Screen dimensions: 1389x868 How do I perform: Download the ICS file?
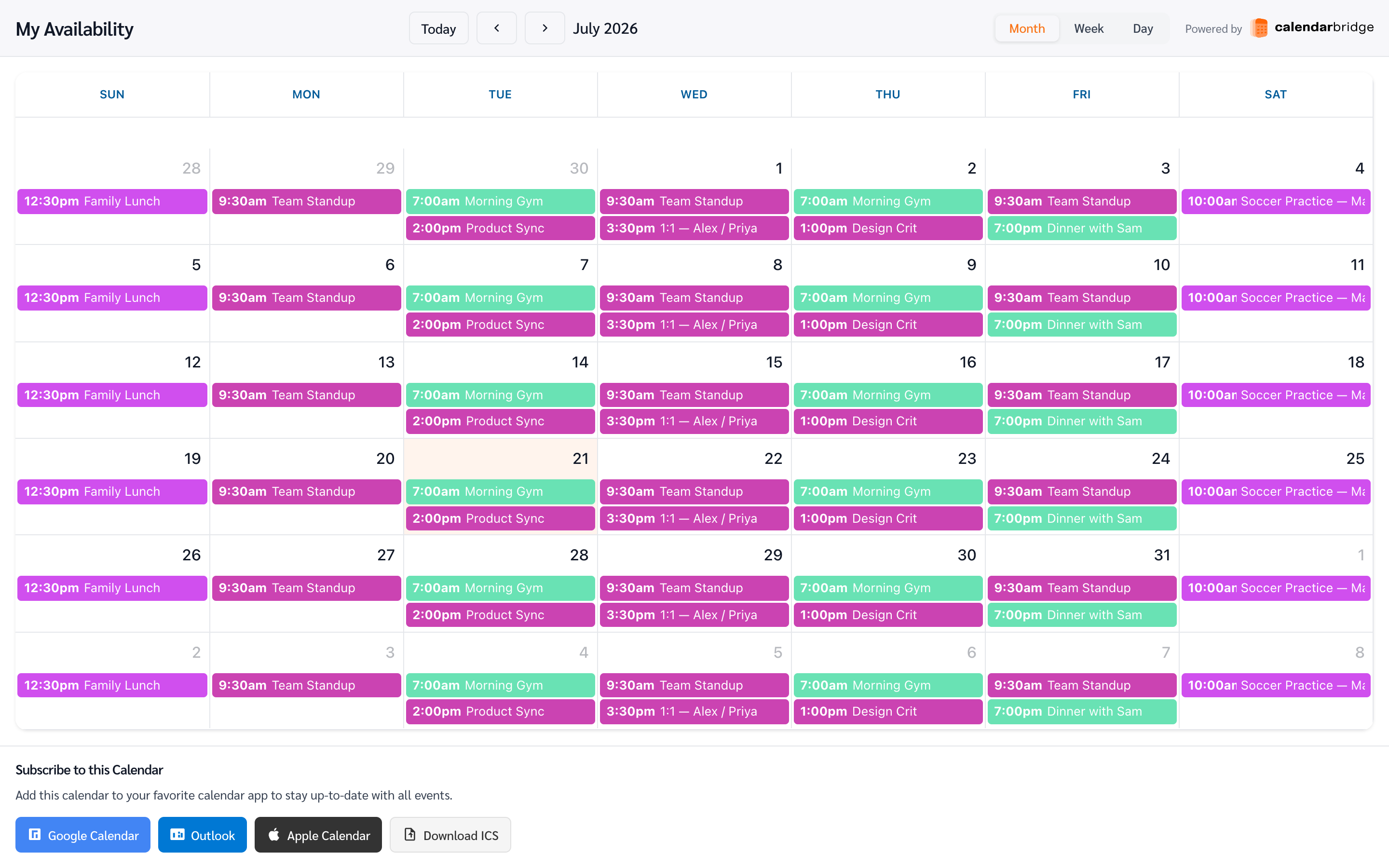coord(450,835)
